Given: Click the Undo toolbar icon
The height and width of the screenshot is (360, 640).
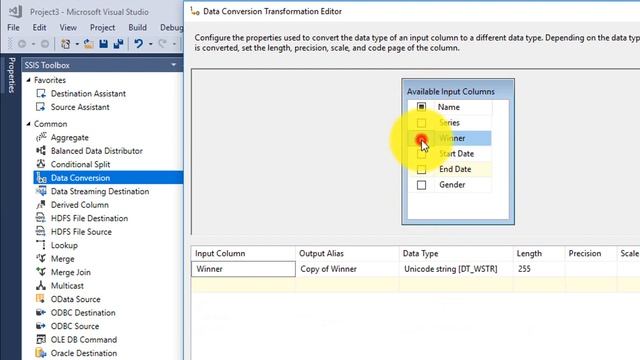Looking at the screenshot, I should click(139, 44).
